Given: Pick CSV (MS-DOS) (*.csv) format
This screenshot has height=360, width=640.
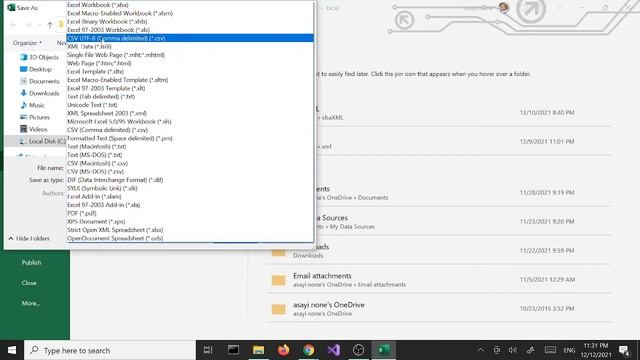Looking at the screenshot, I should (190, 171).
